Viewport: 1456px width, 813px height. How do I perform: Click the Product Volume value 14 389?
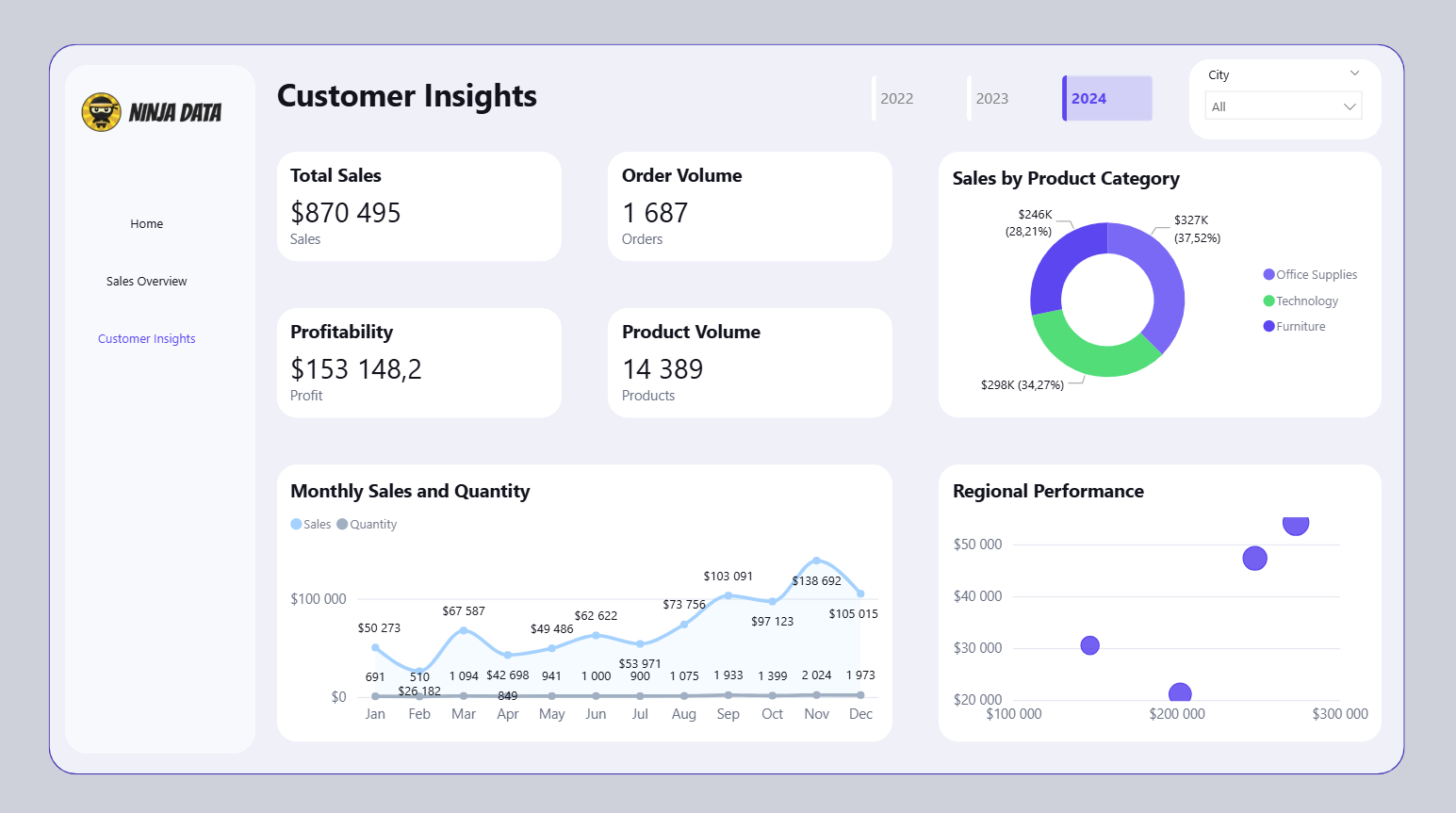663,369
